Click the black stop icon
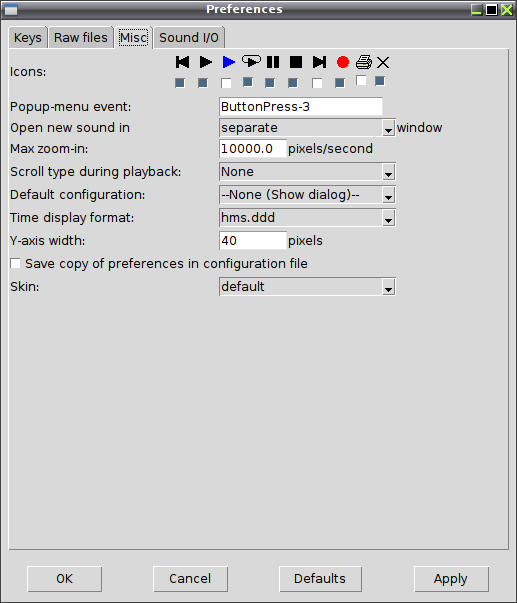This screenshot has width=517, height=603. point(296,62)
